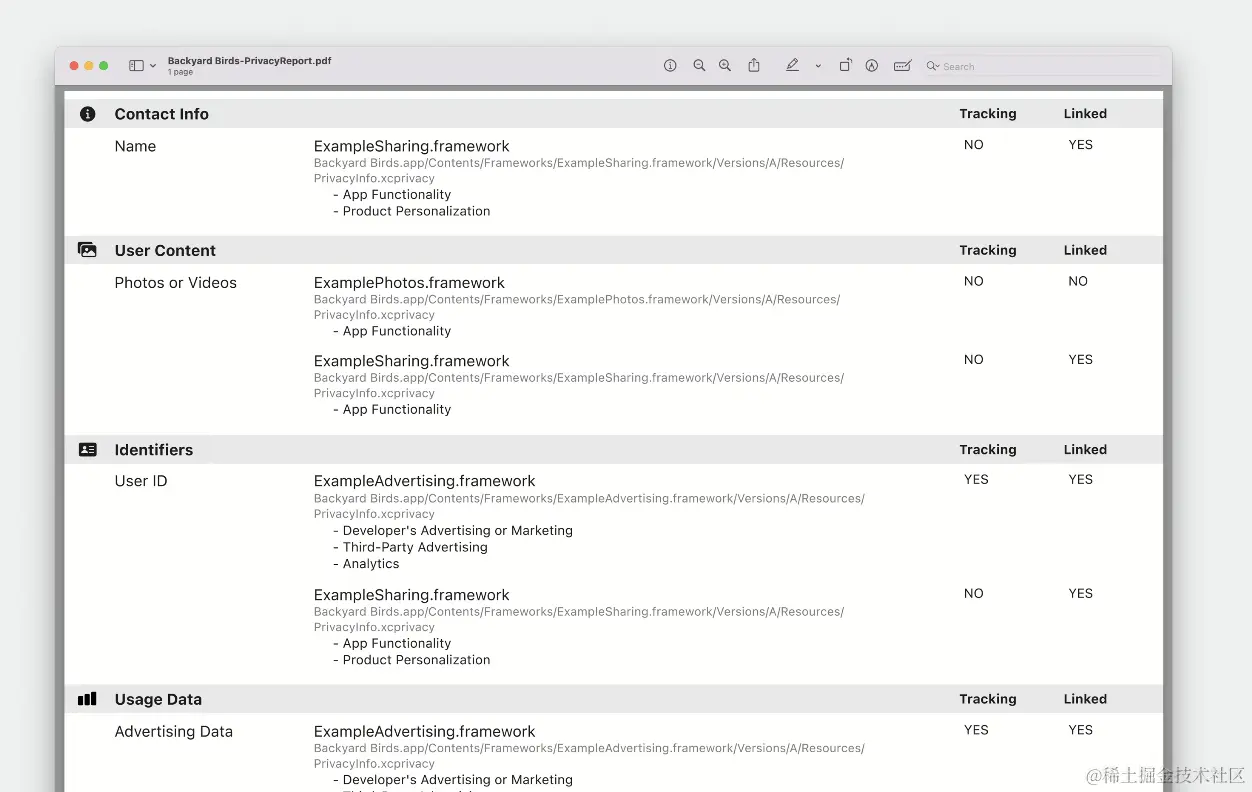Zoom in on the PDF

(725, 66)
